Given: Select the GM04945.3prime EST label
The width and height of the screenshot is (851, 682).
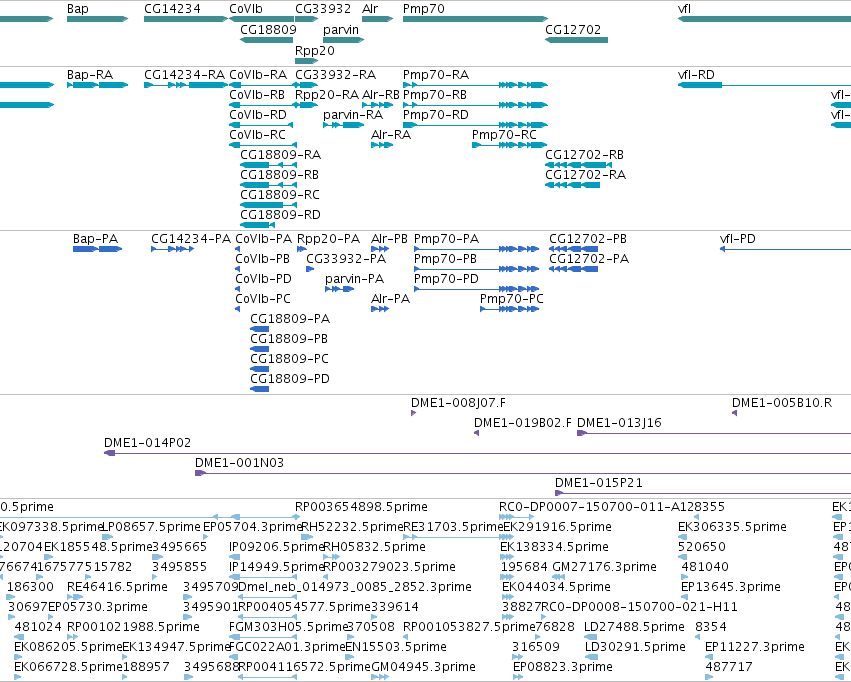Looking at the screenshot, I should point(423,667).
